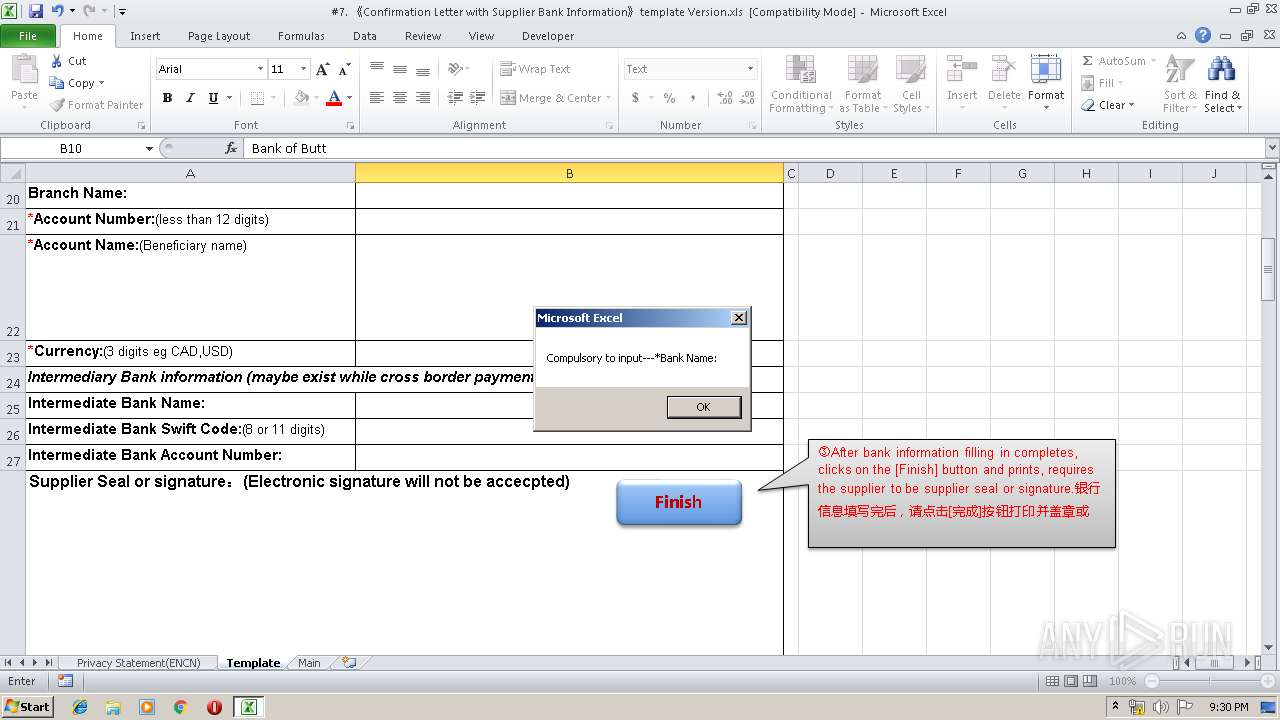The width and height of the screenshot is (1280, 720).
Task: Expand the AutoSum dropdown arrow
Action: 1153,61
